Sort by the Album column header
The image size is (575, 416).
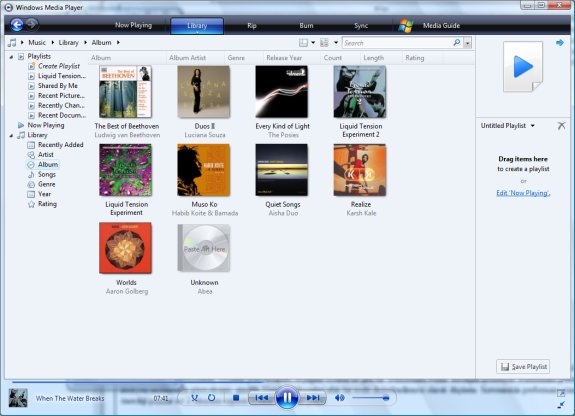(101, 58)
